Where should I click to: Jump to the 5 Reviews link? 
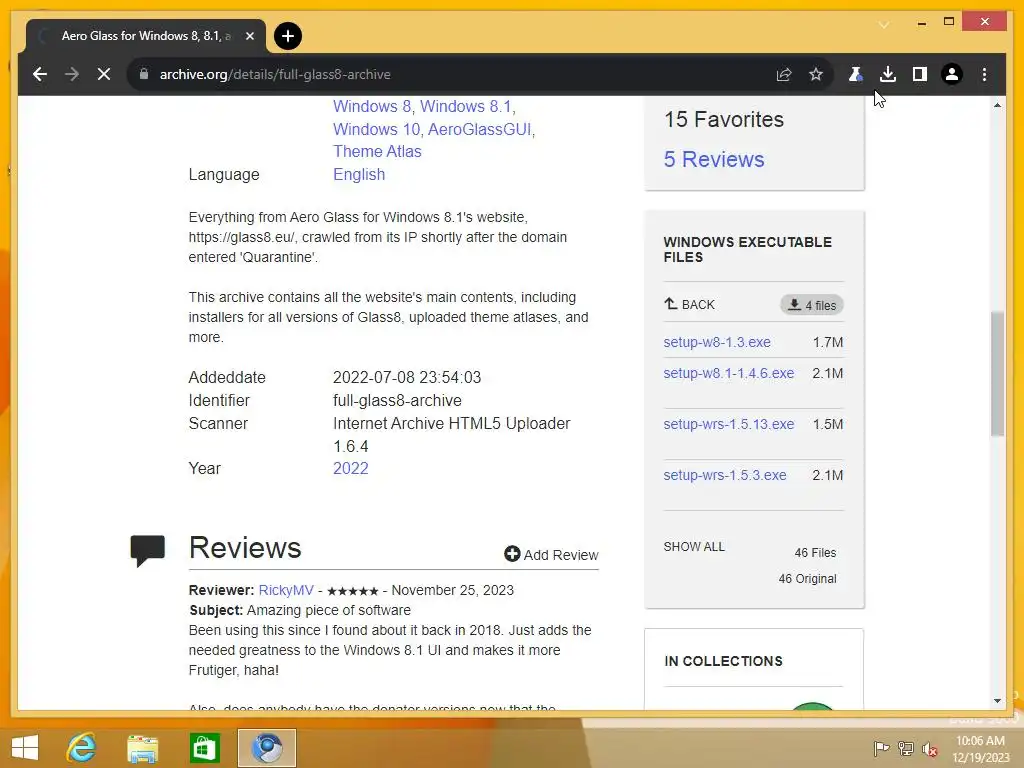click(x=714, y=159)
